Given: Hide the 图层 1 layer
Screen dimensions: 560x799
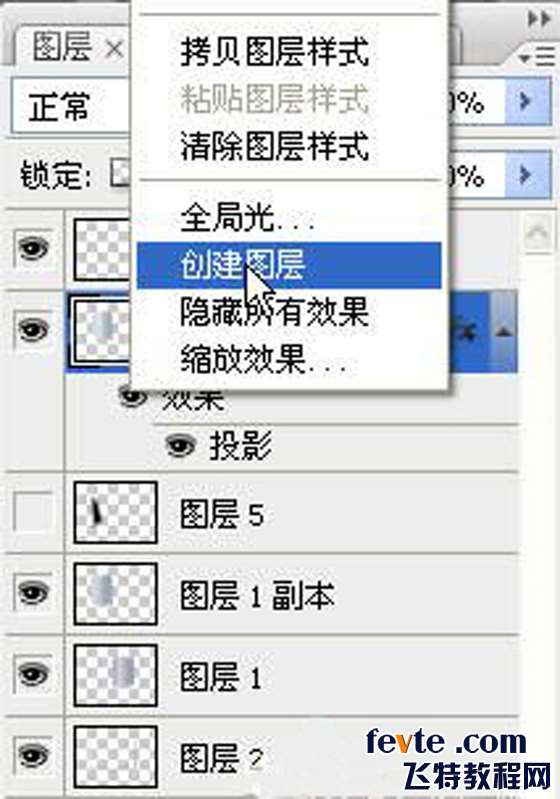Looking at the screenshot, I should (x=33, y=675).
